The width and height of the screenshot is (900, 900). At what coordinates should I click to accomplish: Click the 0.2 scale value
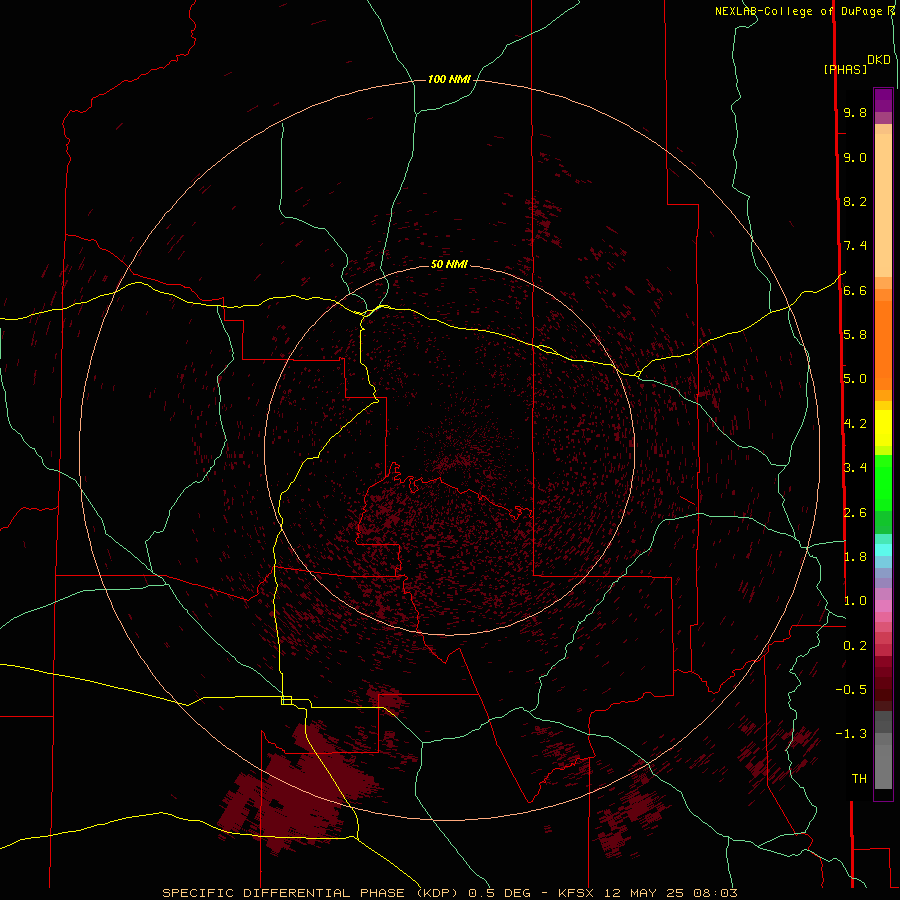(855, 646)
